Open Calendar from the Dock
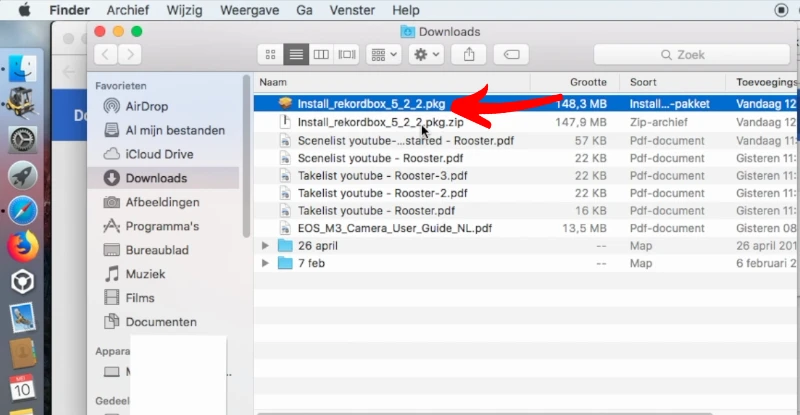Viewport: 800px width, 415px height. pyautogui.click(x=21, y=387)
